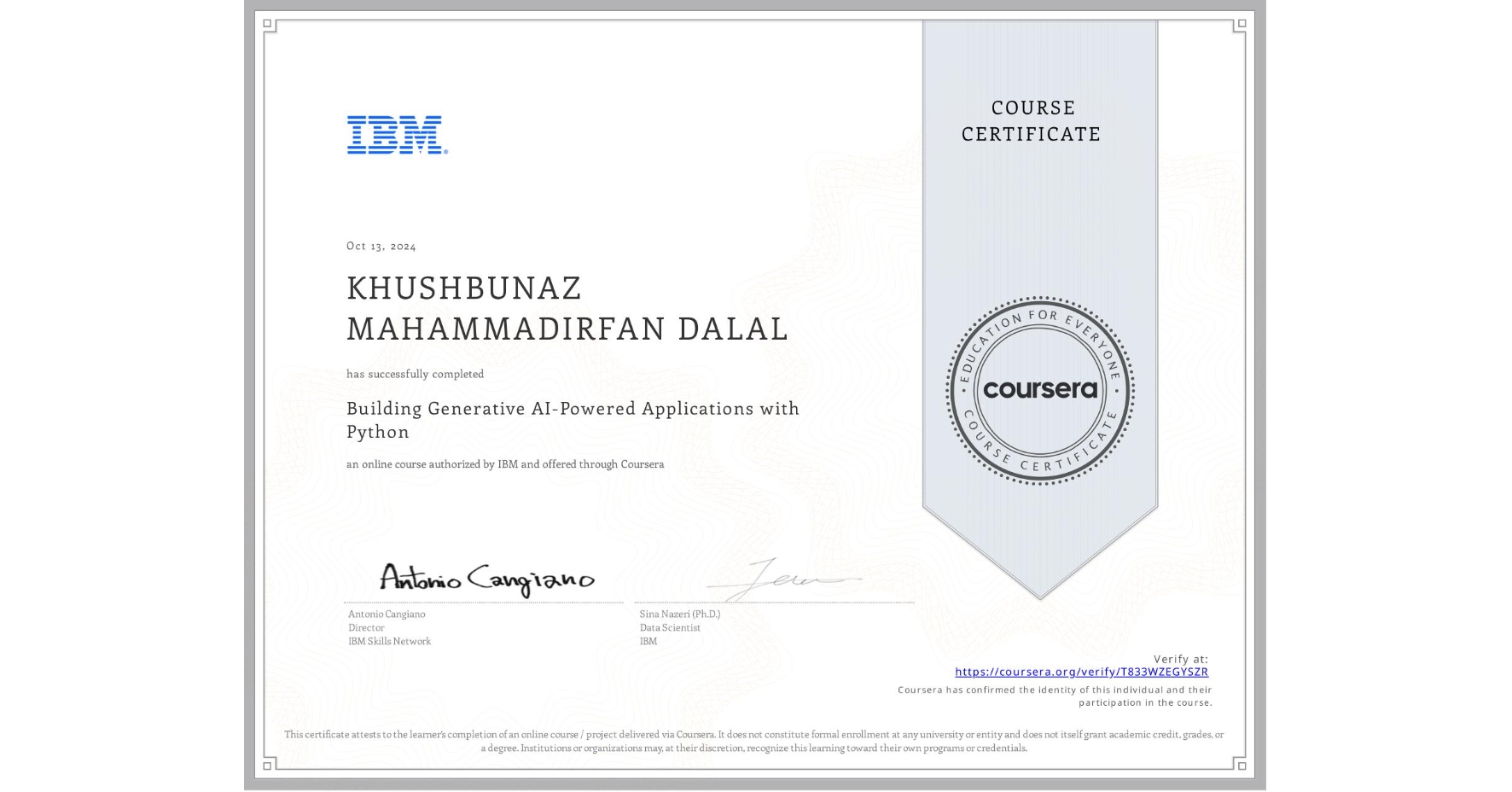Click Antonio Cangiano handwritten signature

[x=487, y=579]
